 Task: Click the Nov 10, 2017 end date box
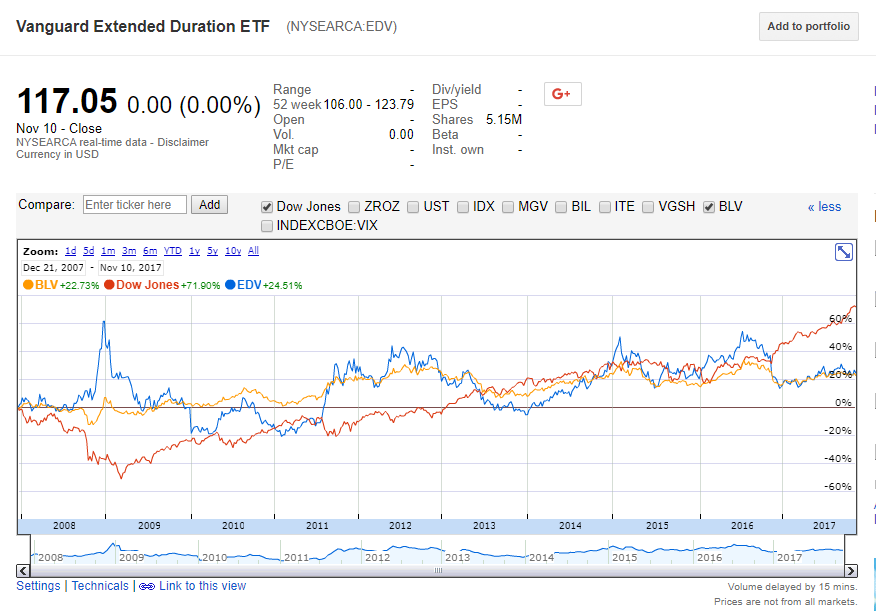tap(130, 268)
